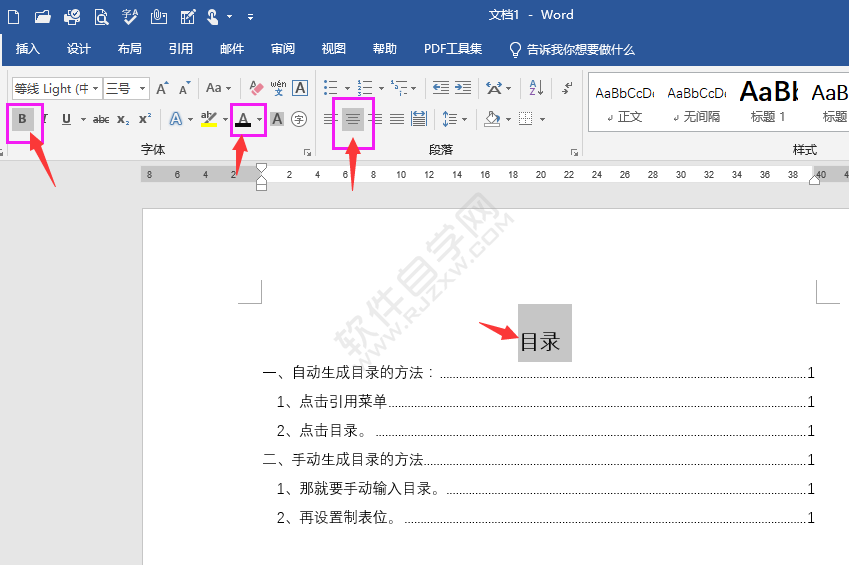Open the 视图 tab
The image size is (849, 565).
click(x=334, y=49)
